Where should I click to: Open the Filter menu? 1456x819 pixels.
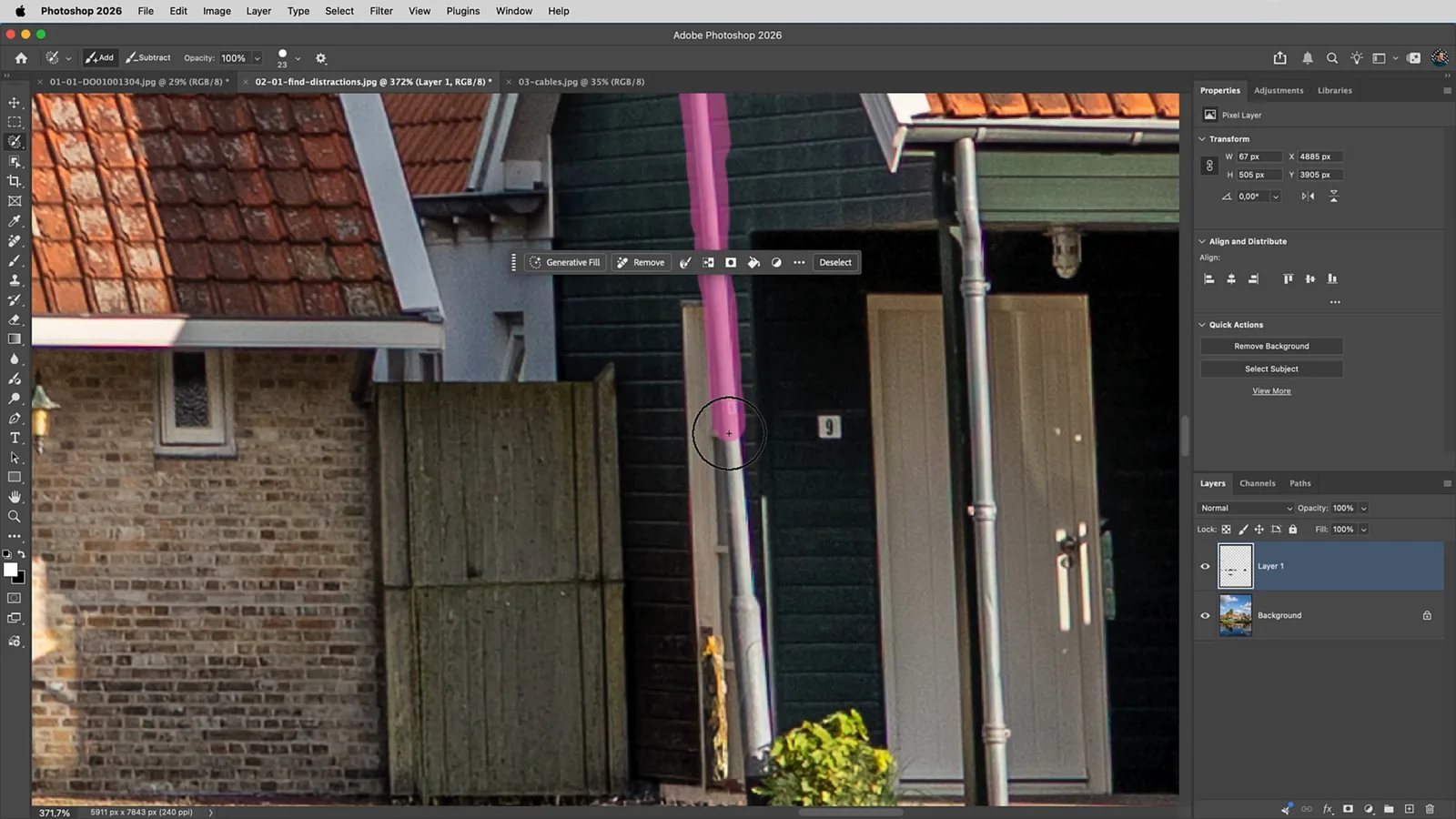[x=381, y=11]
